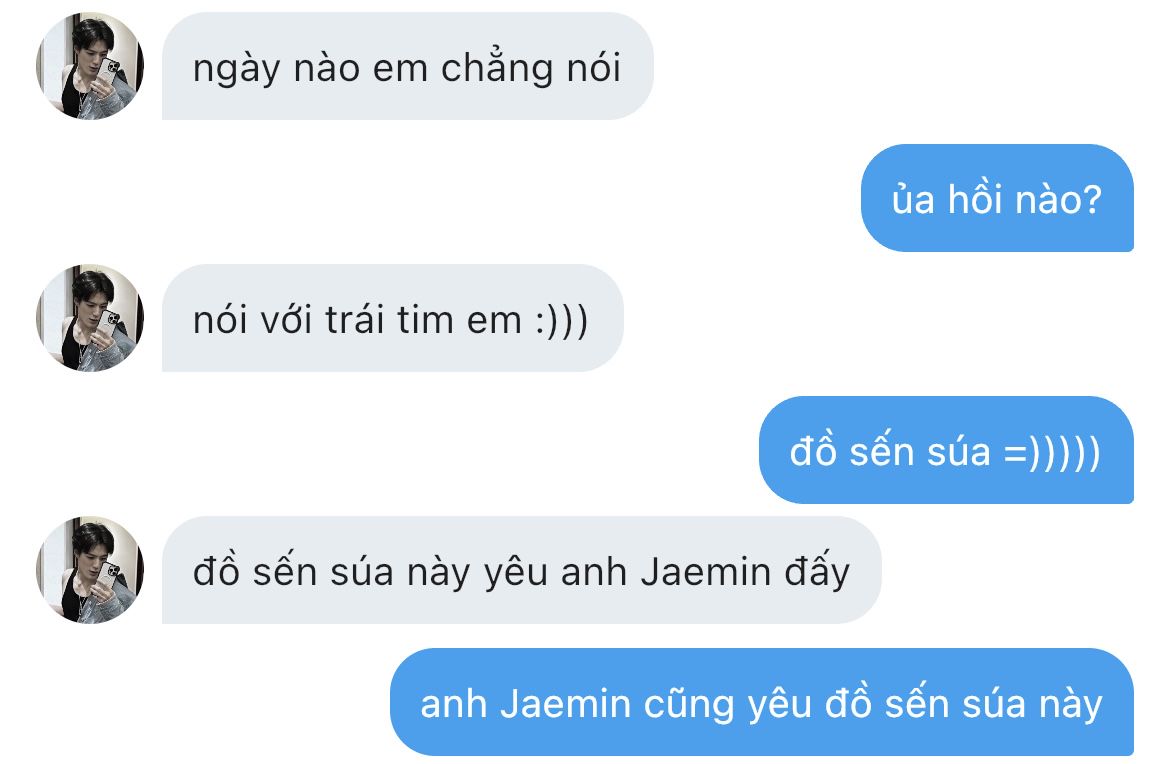Viewport: 1170px width, 764px height.
Task: Tap profile photo beside "nói với trái tim em"
Action: pos(90,318)
